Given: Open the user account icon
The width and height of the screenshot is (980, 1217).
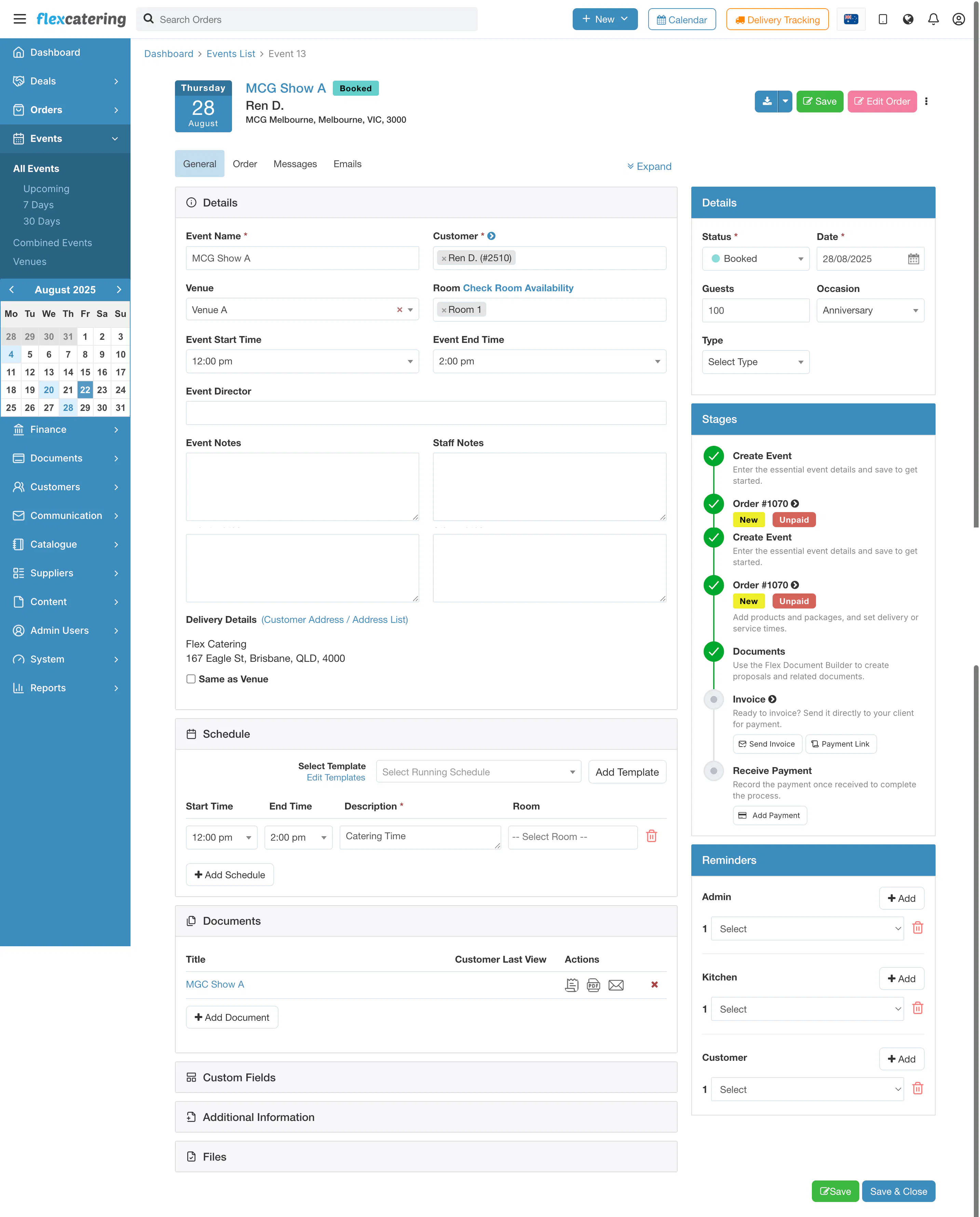Looking at the screenshot, I should point(958,19).
